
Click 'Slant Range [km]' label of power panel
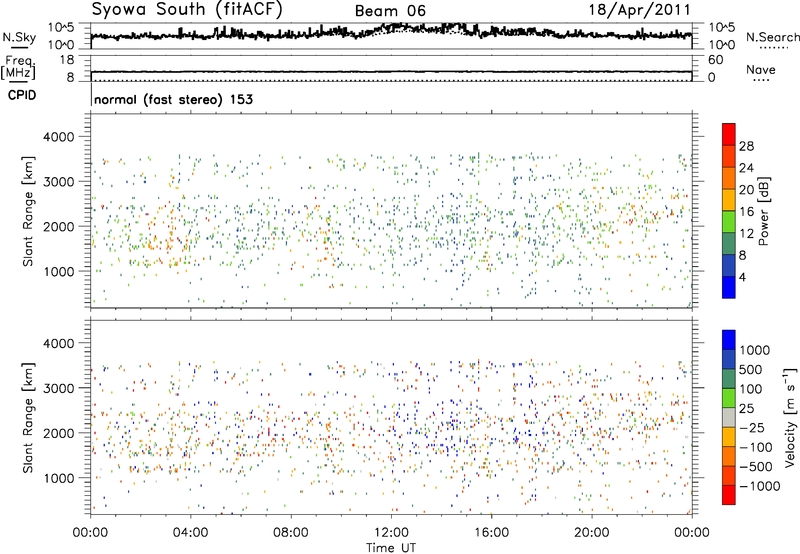coord(28,212)
